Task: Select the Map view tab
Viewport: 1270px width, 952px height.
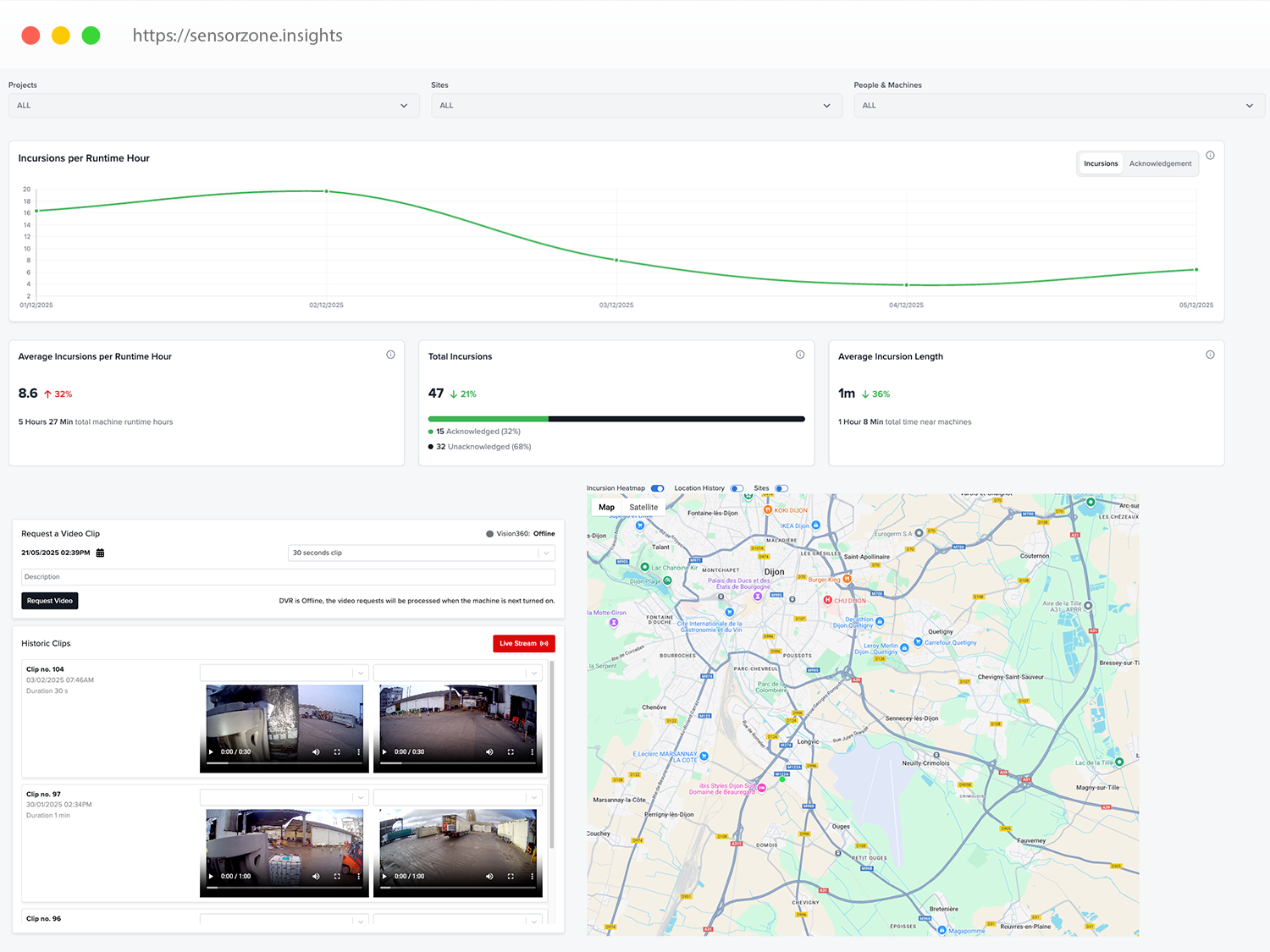Action: 606,507
